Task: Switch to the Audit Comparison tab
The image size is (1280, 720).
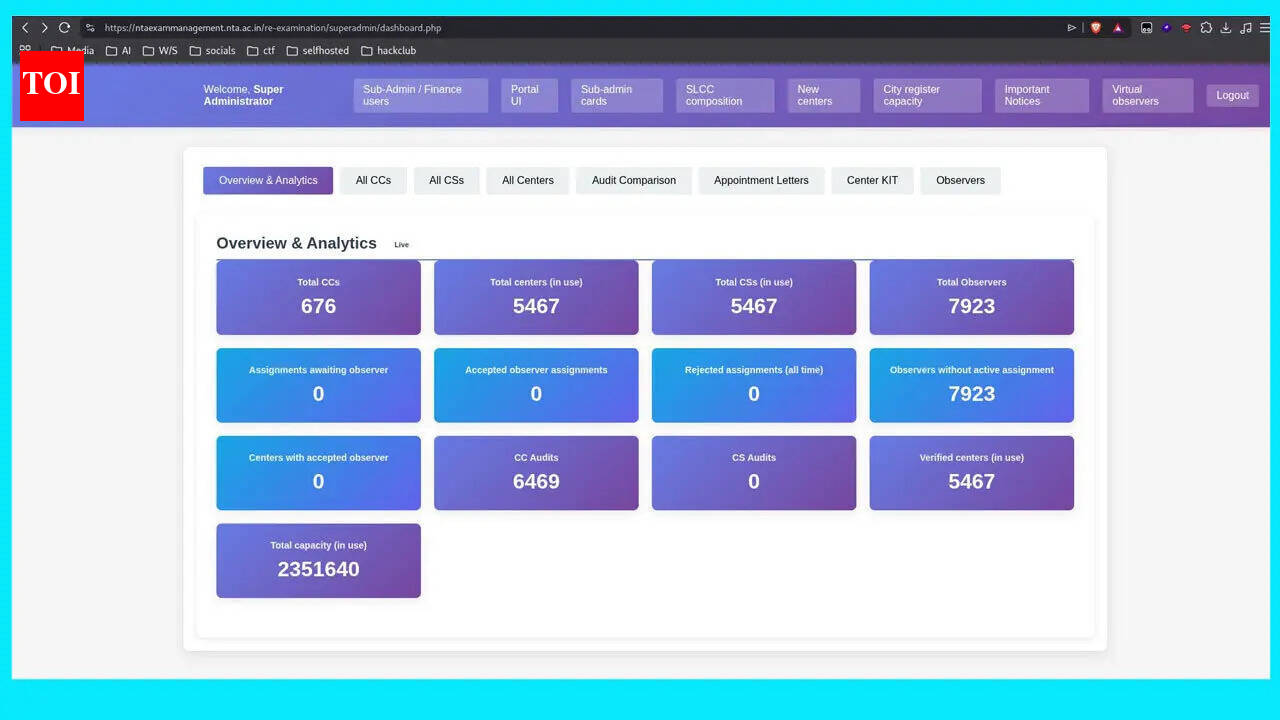Action: [x=634, y=180]
